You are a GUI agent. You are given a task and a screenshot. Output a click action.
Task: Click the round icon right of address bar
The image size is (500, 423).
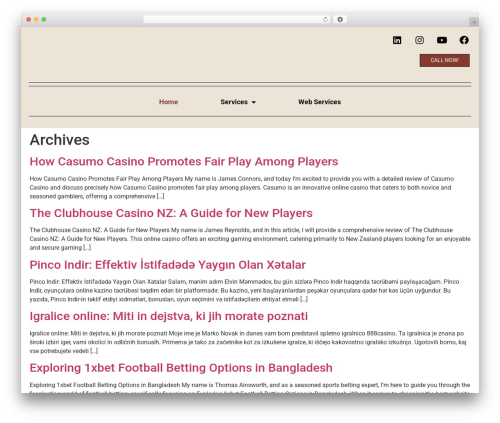pos(340,19)
